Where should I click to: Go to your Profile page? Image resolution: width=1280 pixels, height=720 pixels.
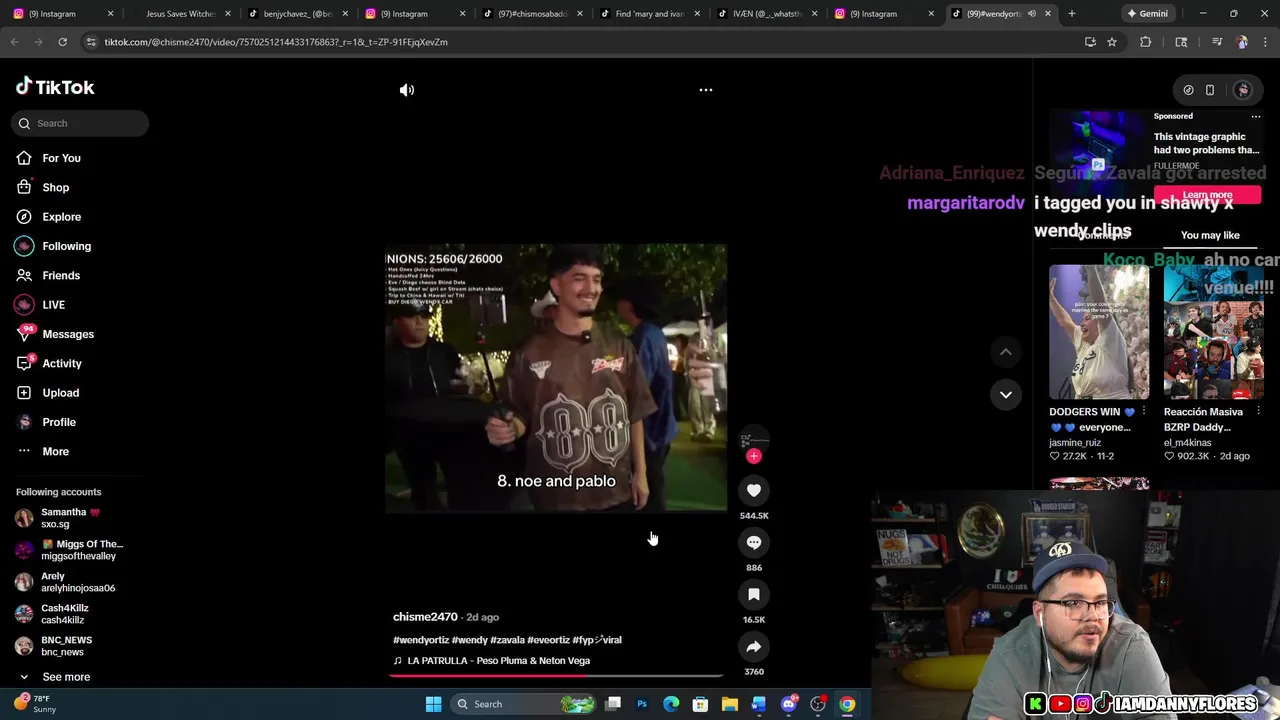click(x=58, y=422)
